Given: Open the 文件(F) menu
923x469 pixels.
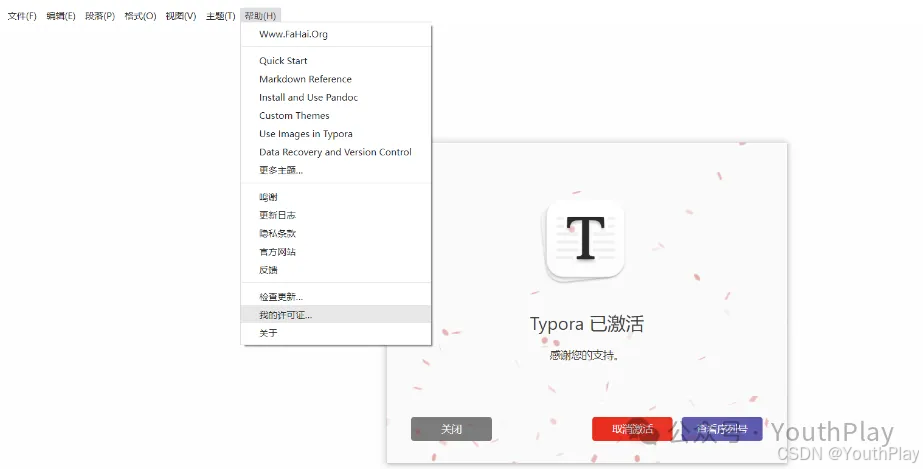Looking at the screenshot, I should point(22,16).
